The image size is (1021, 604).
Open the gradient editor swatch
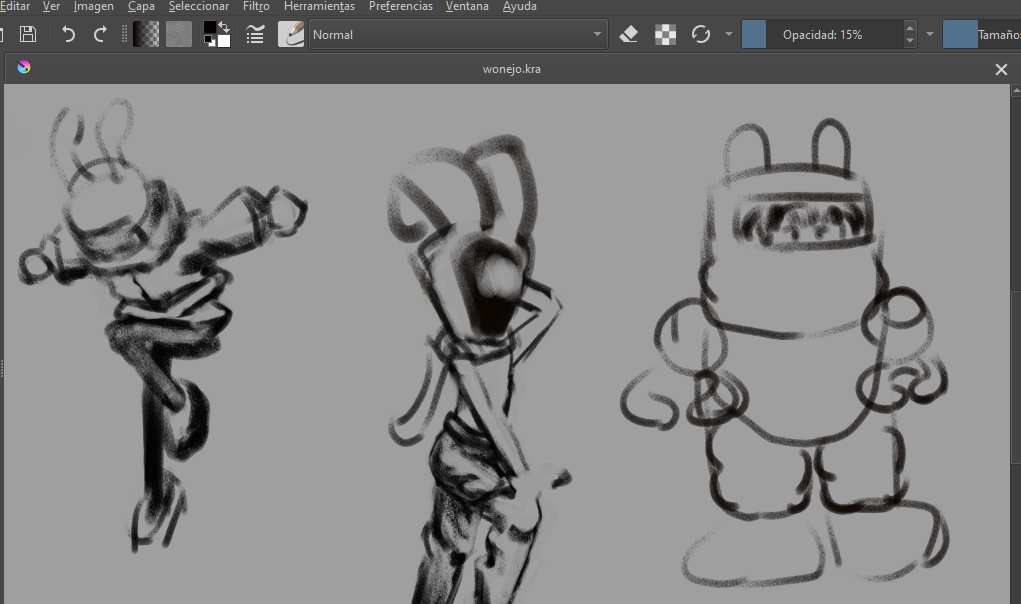point(146,35)
